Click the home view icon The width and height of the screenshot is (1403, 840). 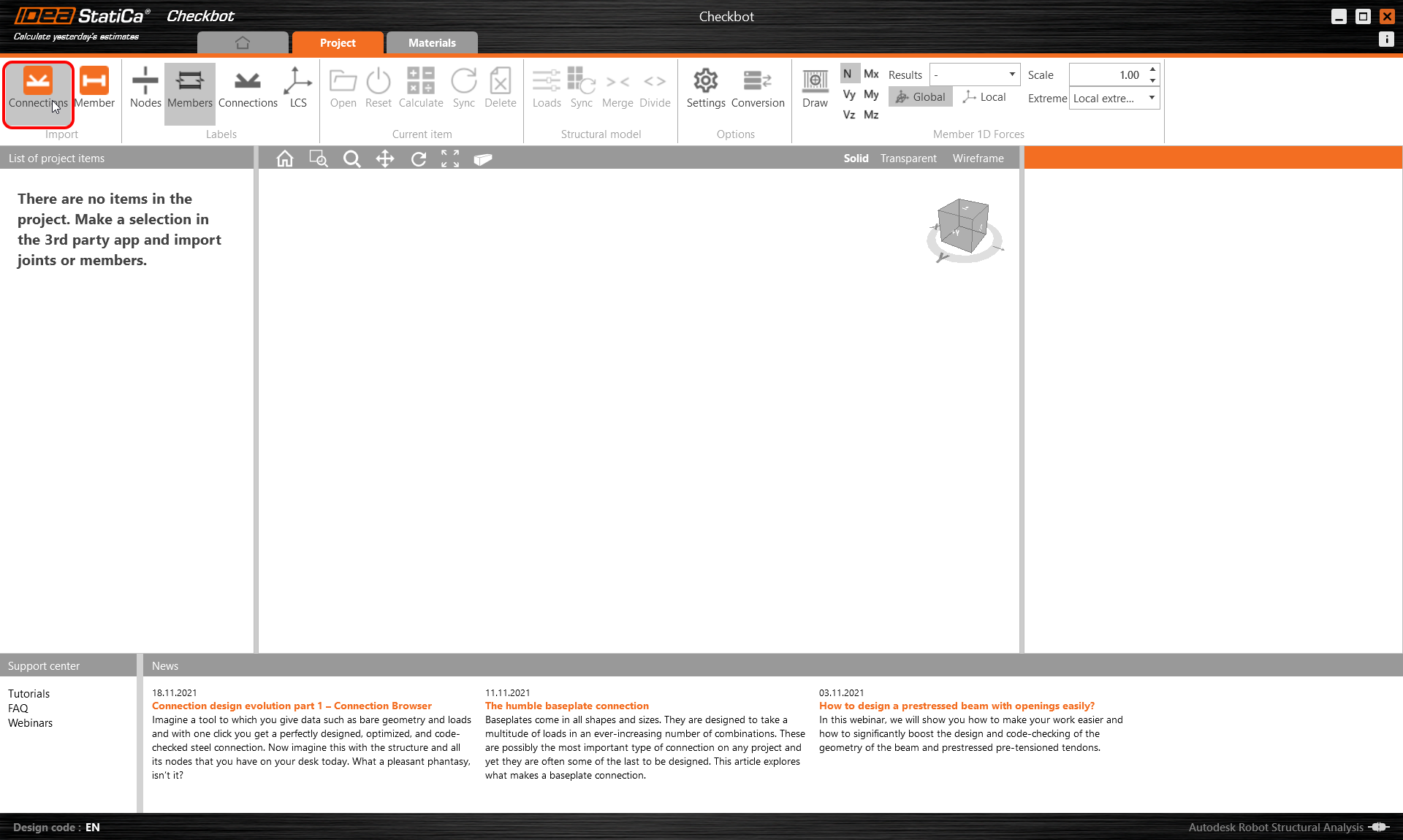(x=285, y=159)
